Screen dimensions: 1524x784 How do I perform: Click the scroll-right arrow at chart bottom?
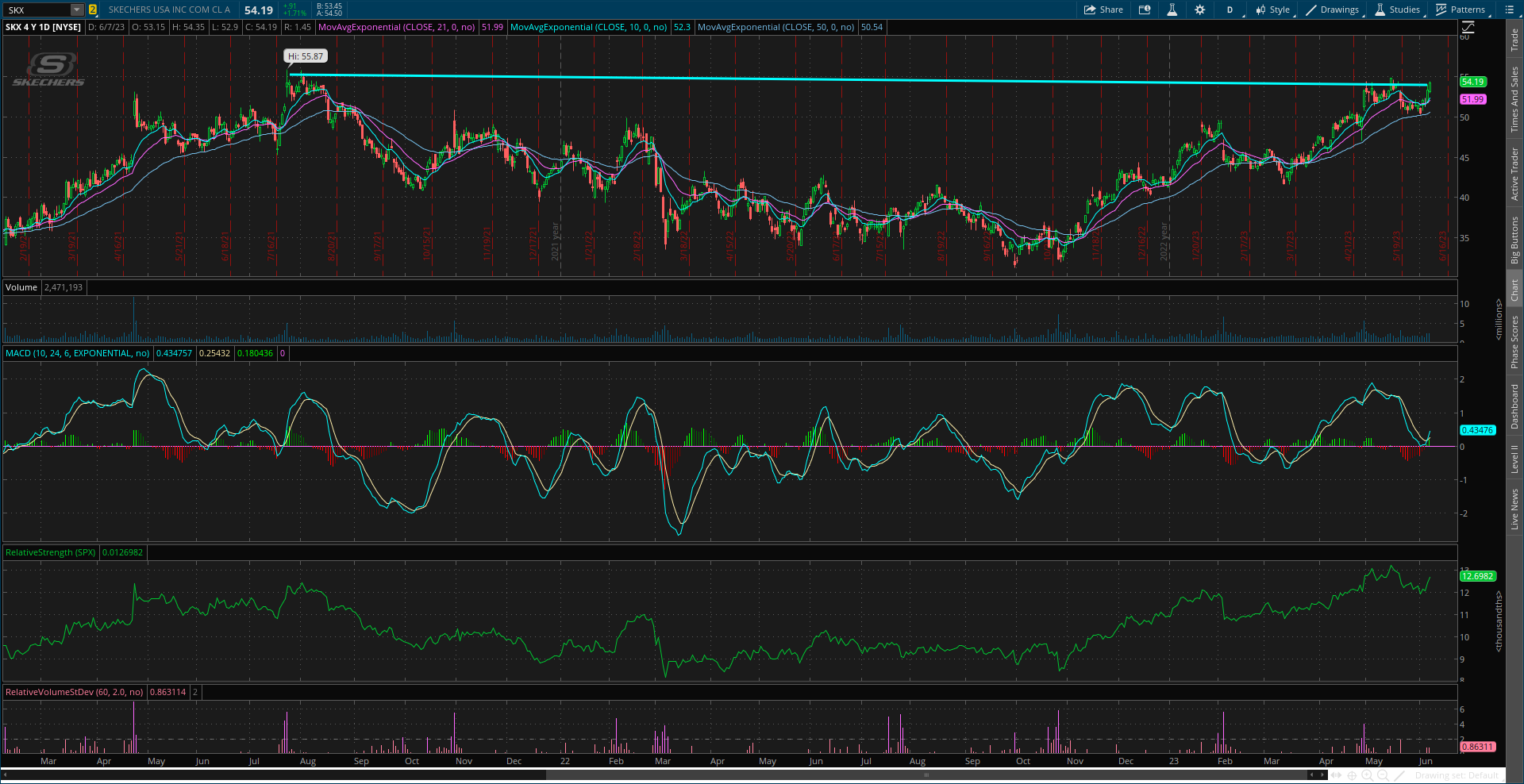1323,775
